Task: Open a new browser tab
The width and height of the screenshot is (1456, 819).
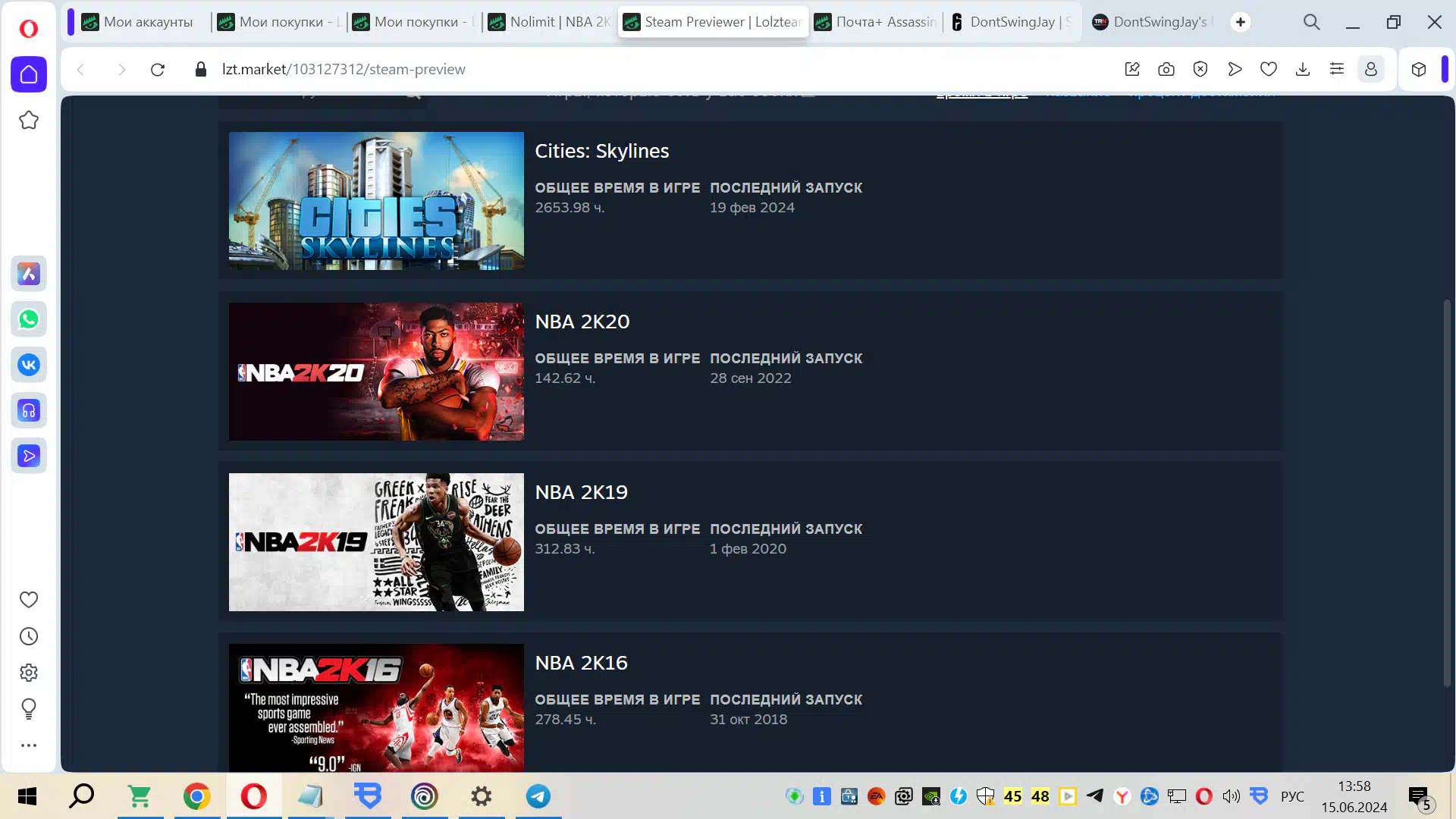Action: coord(1241,22)
